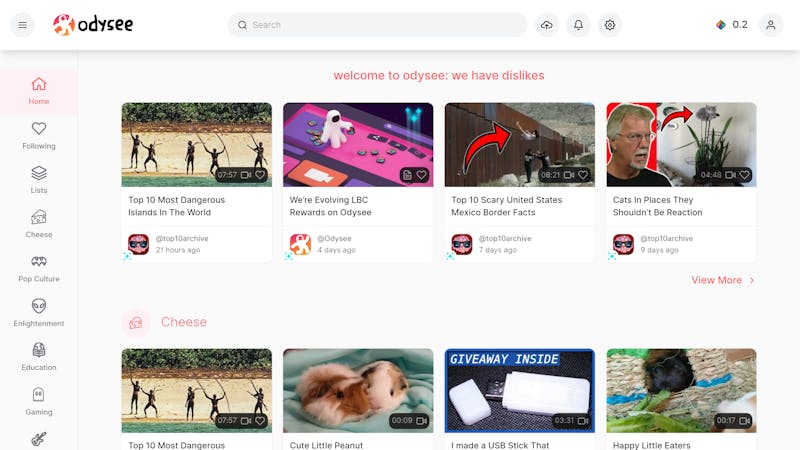Favorite Cheese-row Dangerous Islands video heart

click(260, 420)
